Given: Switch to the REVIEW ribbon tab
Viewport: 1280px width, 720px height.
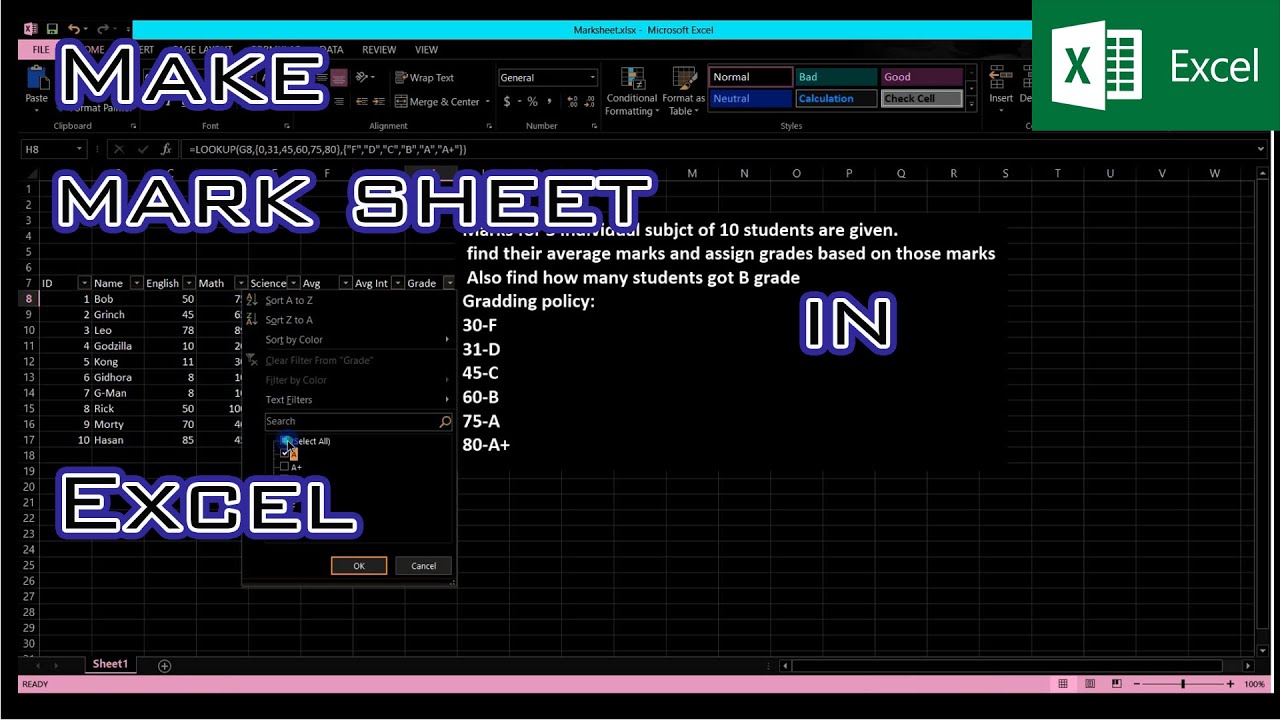Looking at the screenshot, I should click(379, 49).
